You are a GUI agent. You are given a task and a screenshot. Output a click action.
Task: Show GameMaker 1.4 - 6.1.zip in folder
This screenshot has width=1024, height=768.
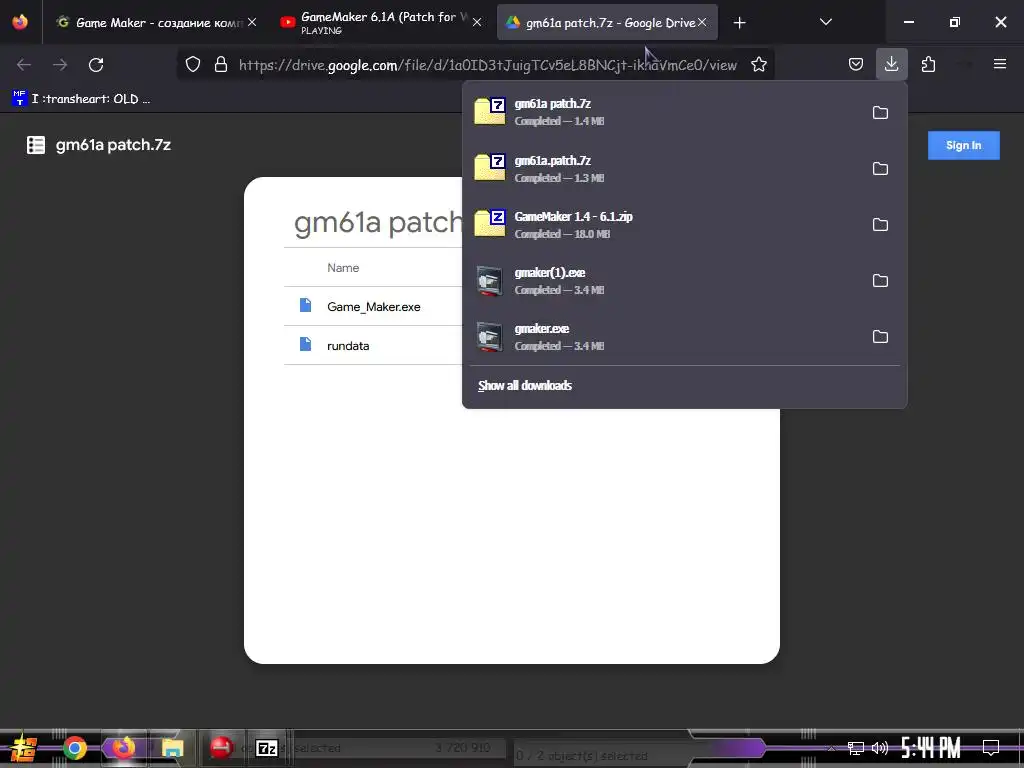click(x=880, y=225)
